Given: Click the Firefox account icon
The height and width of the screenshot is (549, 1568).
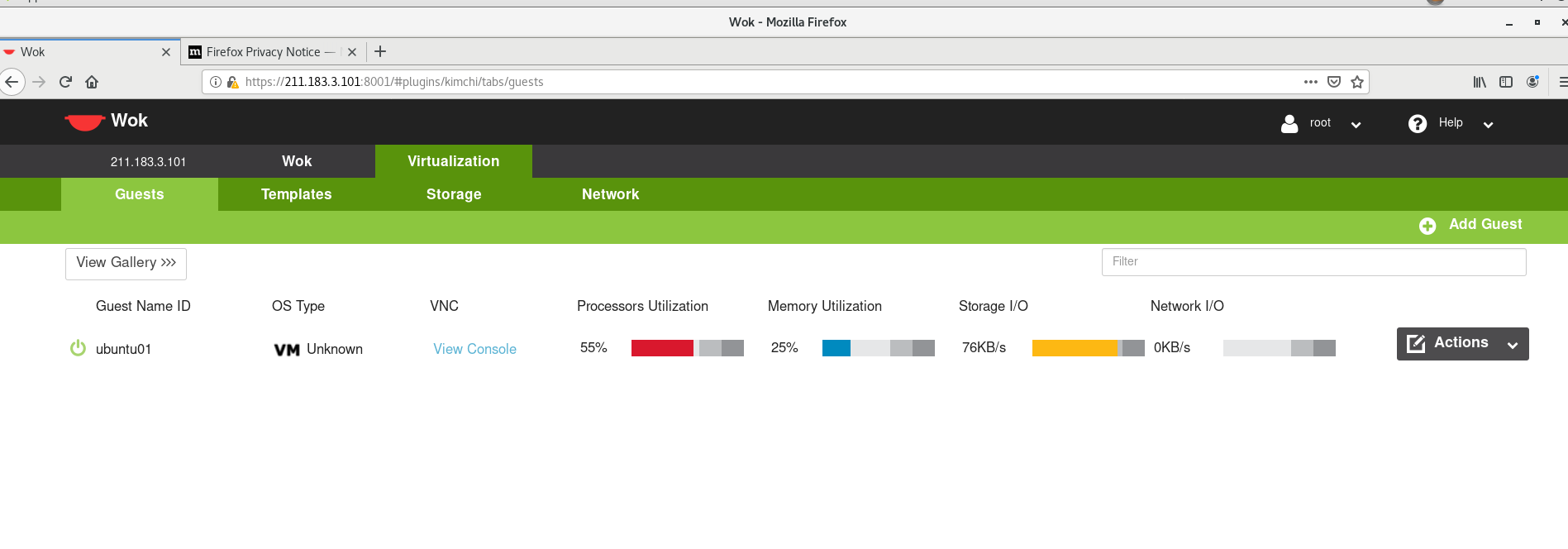Looking at the screenshot, I should coord(1532,82).
